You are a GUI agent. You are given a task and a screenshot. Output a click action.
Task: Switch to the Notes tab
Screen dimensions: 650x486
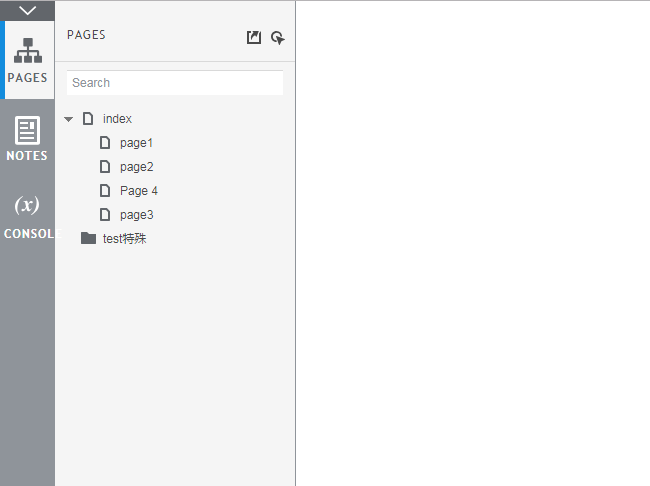click(27, 138)
